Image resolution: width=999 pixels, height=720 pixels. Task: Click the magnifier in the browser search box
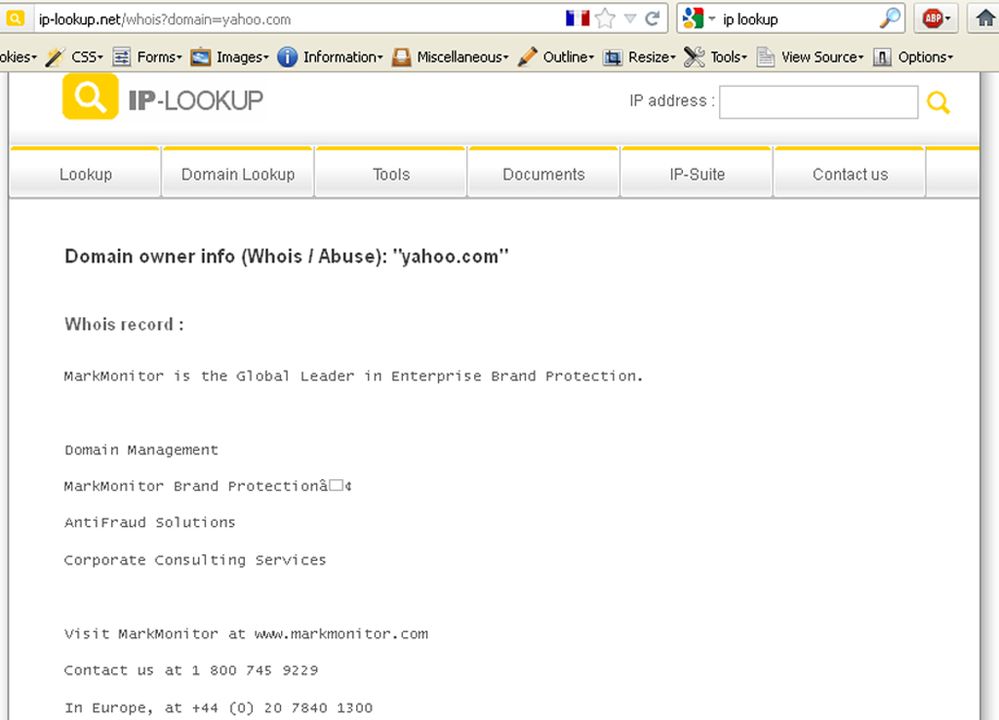(889, 18)
